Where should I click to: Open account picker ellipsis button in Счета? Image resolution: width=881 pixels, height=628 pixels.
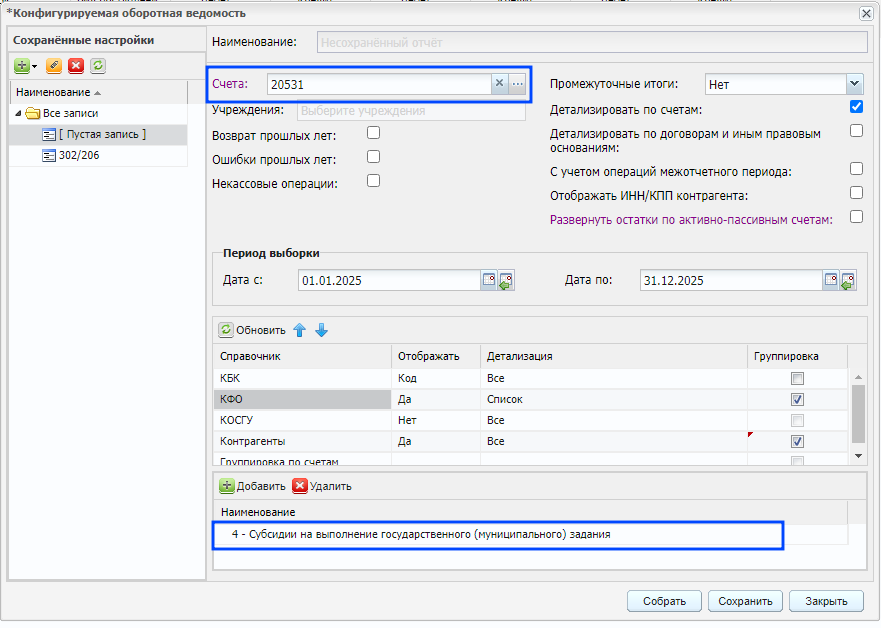pos(517,84)
